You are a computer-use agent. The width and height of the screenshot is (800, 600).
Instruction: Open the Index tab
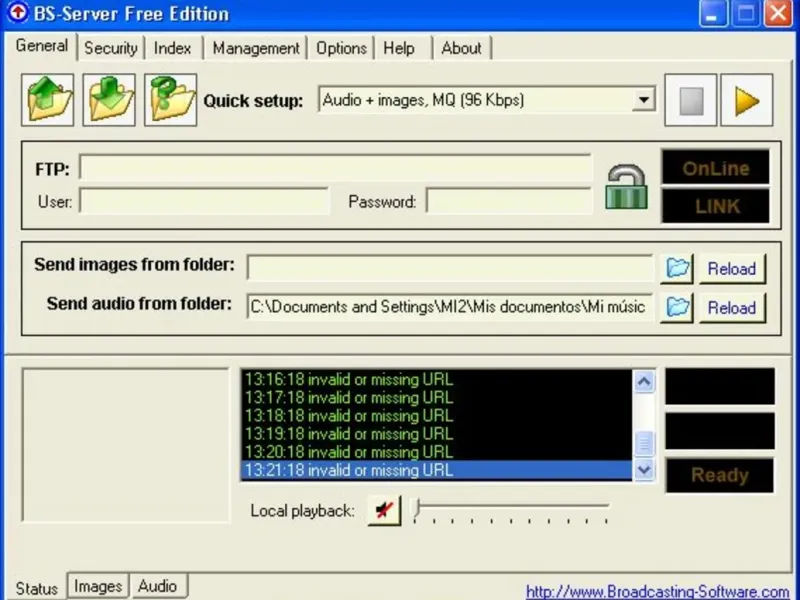click(172, 48)
